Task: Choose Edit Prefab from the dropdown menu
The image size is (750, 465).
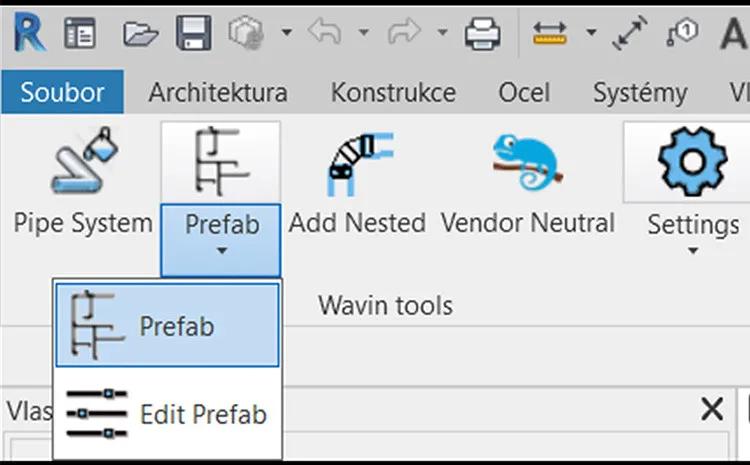Action: click(x=167, y=413)
